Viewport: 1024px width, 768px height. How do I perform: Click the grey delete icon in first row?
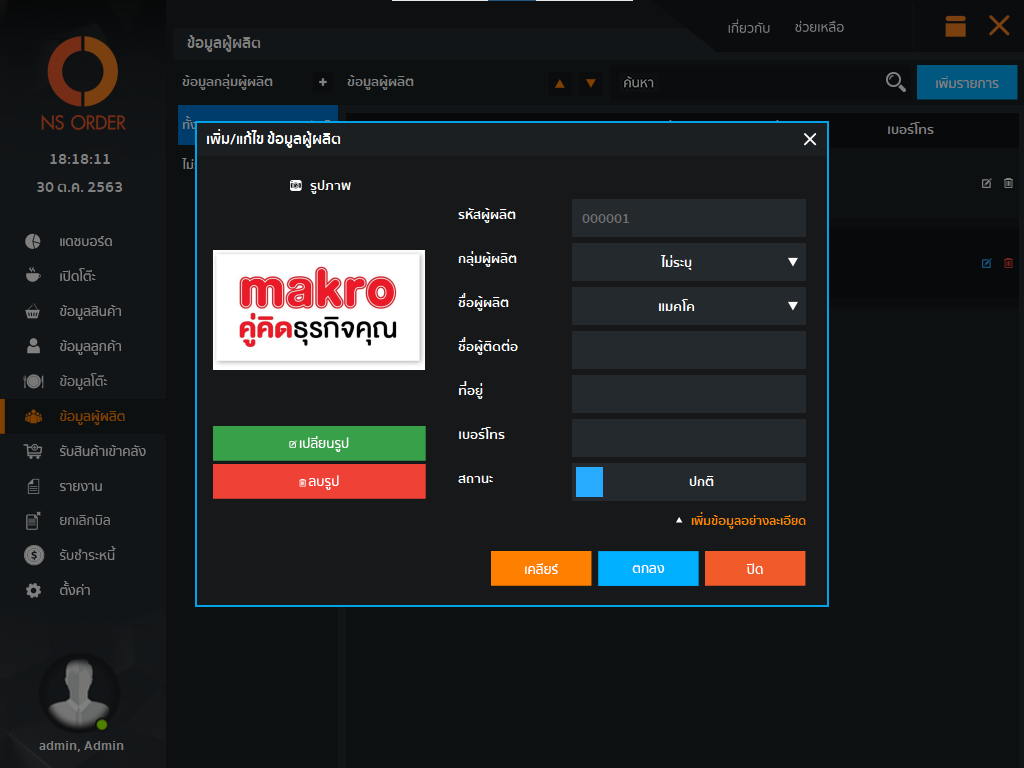(x=1008, y=184)
